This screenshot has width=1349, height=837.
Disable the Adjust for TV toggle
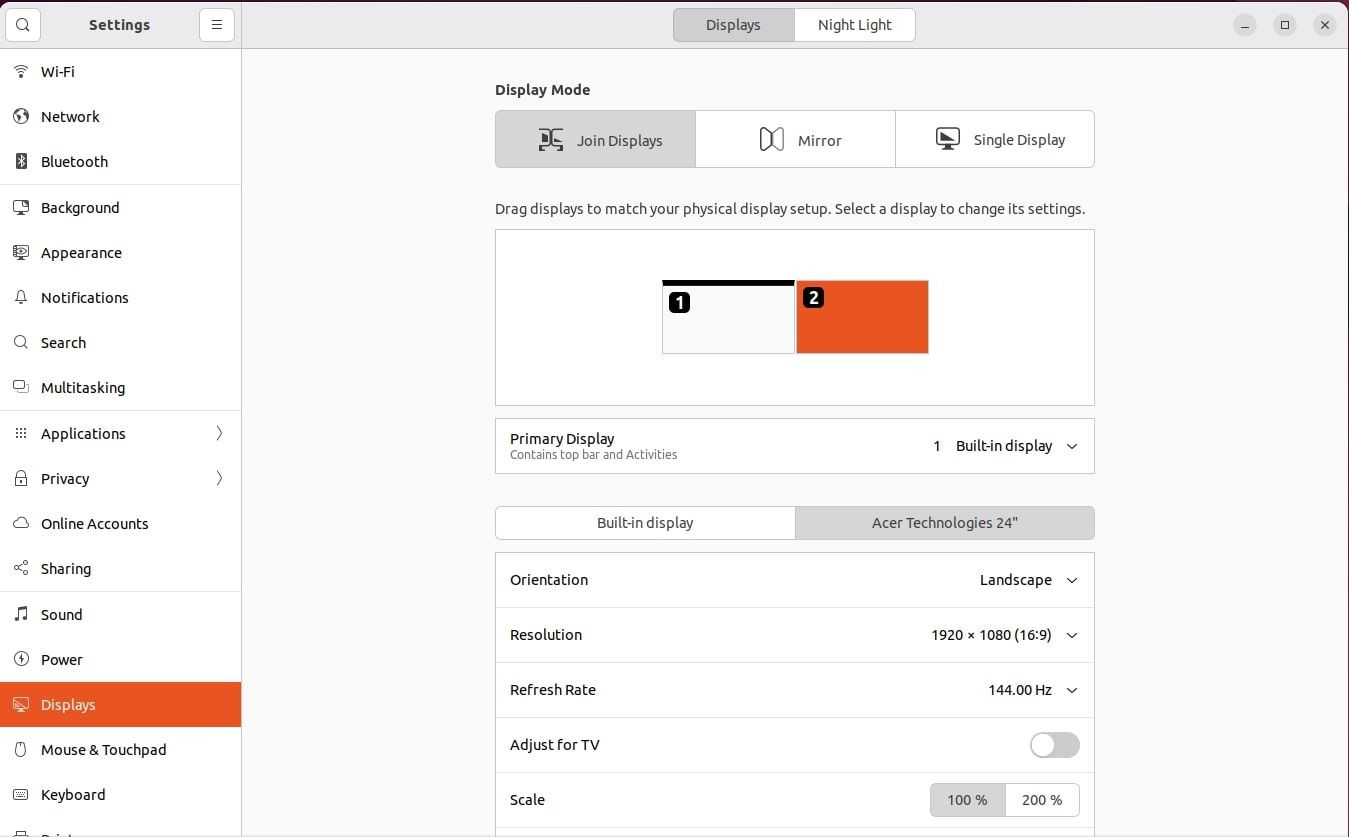tap(1054, 745)
